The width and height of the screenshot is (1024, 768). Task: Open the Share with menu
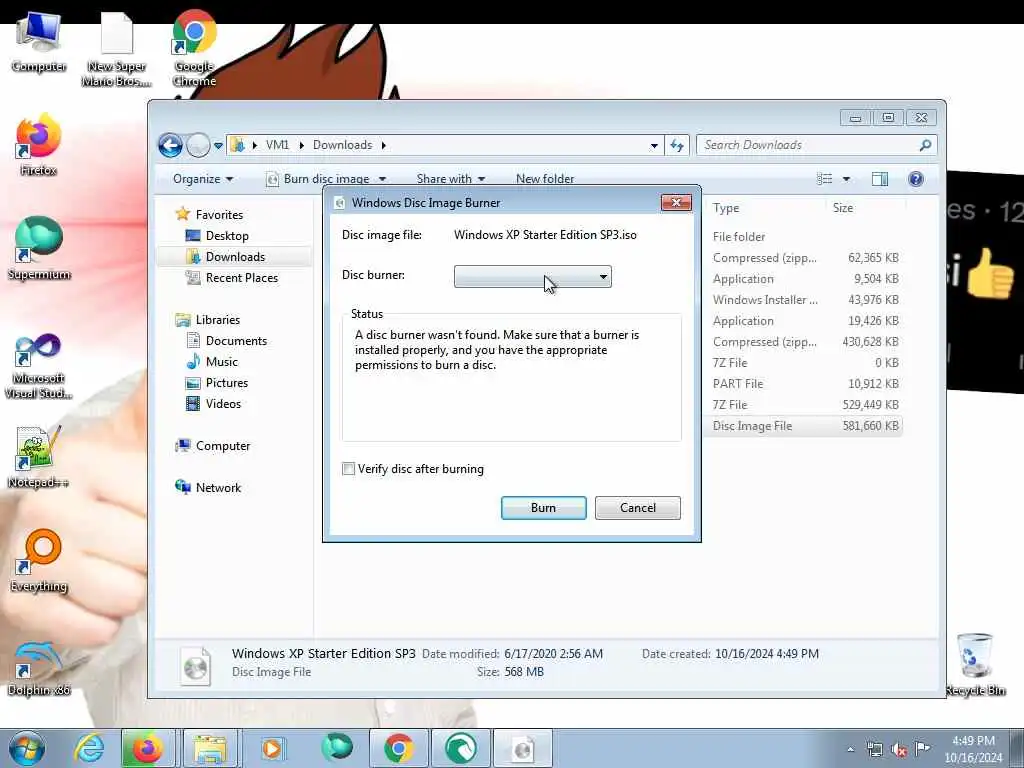coord(451,179)
